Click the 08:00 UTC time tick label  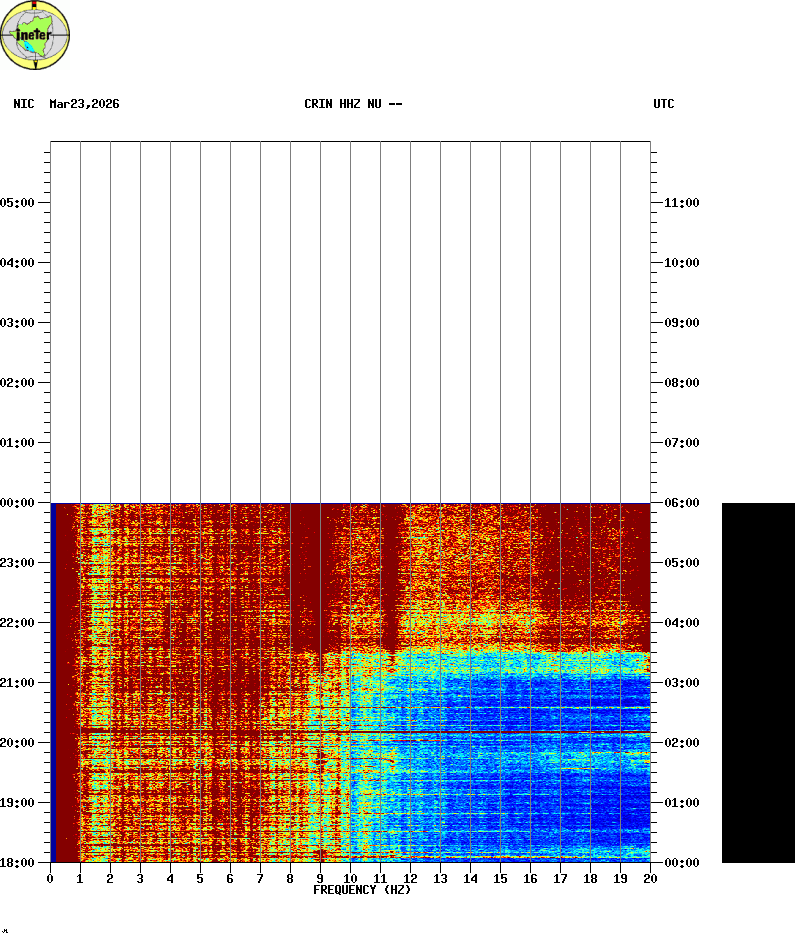coord(681,383)
